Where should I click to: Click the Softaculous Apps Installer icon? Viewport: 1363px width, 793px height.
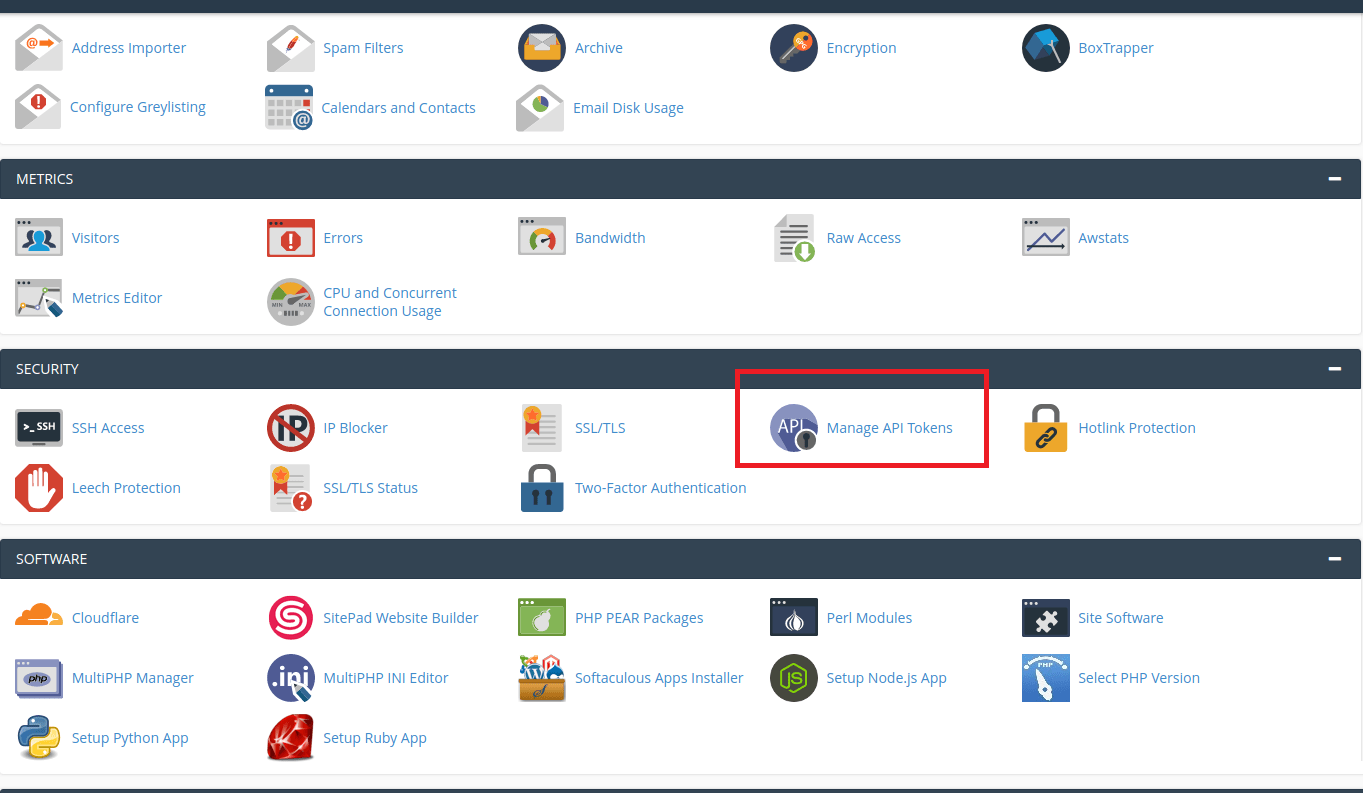(542, 678)
